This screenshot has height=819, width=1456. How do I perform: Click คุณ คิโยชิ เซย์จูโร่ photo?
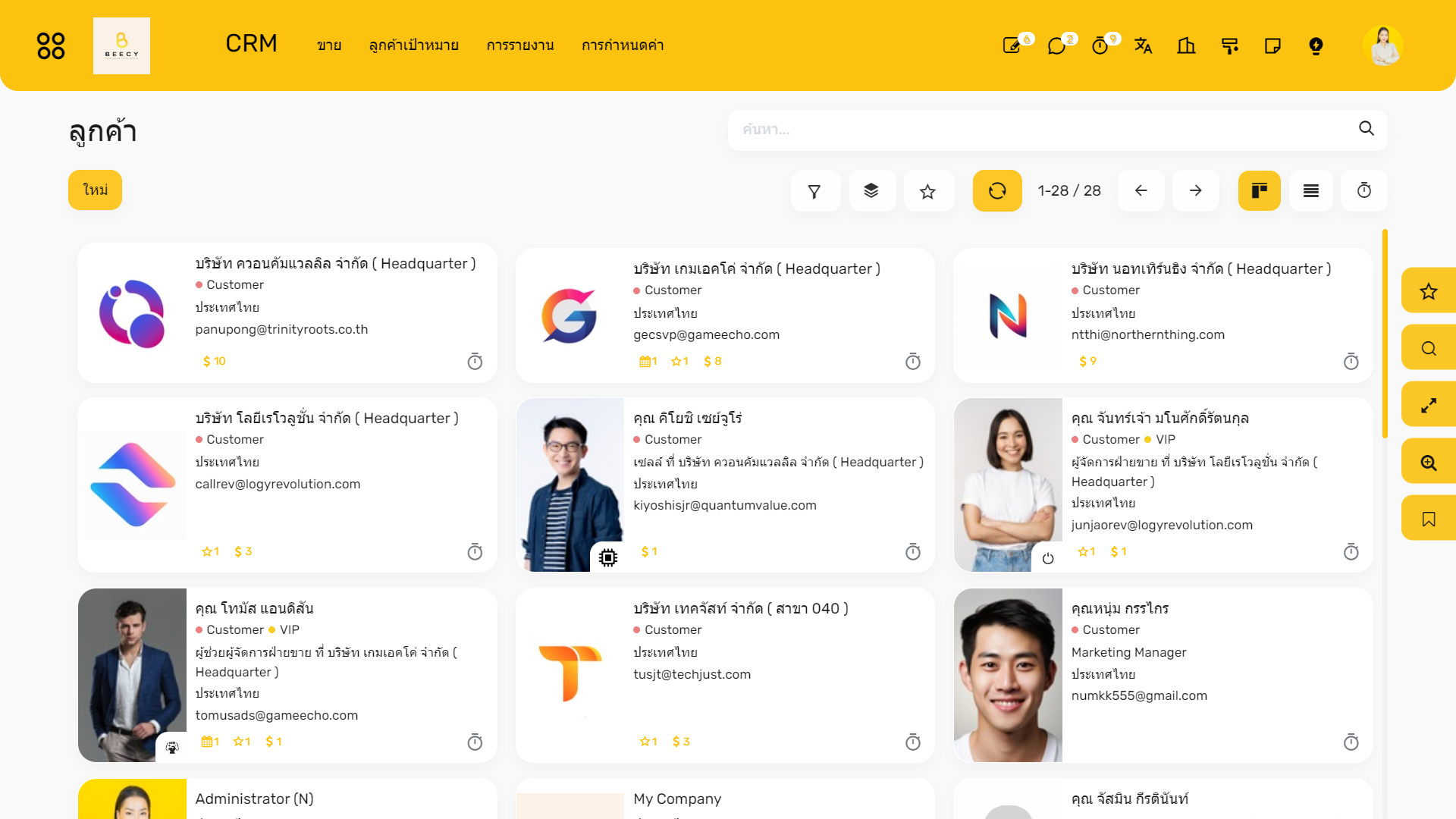570,485
